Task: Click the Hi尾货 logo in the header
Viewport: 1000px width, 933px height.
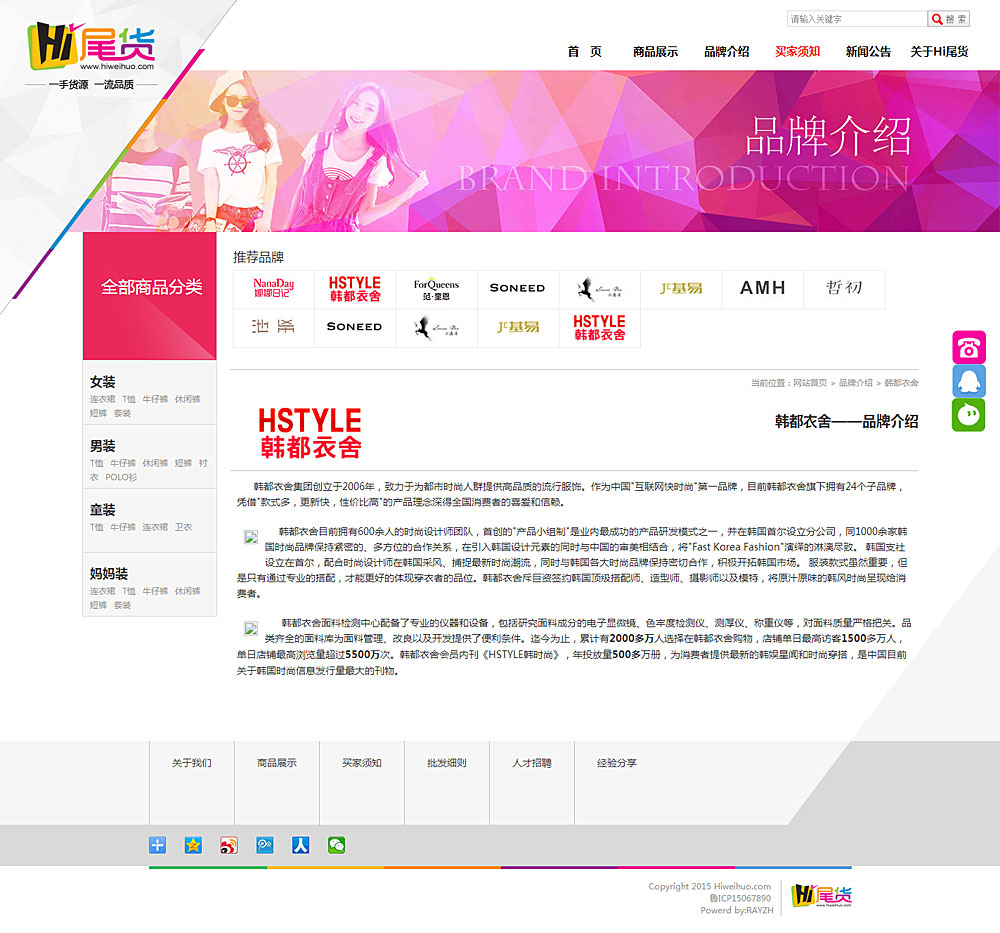Action: coord(91,47)
